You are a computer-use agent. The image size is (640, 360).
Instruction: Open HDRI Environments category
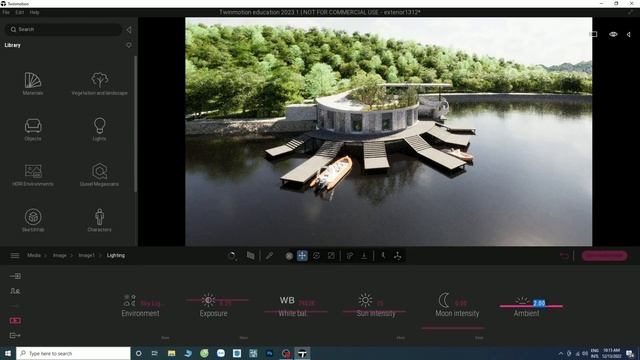click(33, 175)
